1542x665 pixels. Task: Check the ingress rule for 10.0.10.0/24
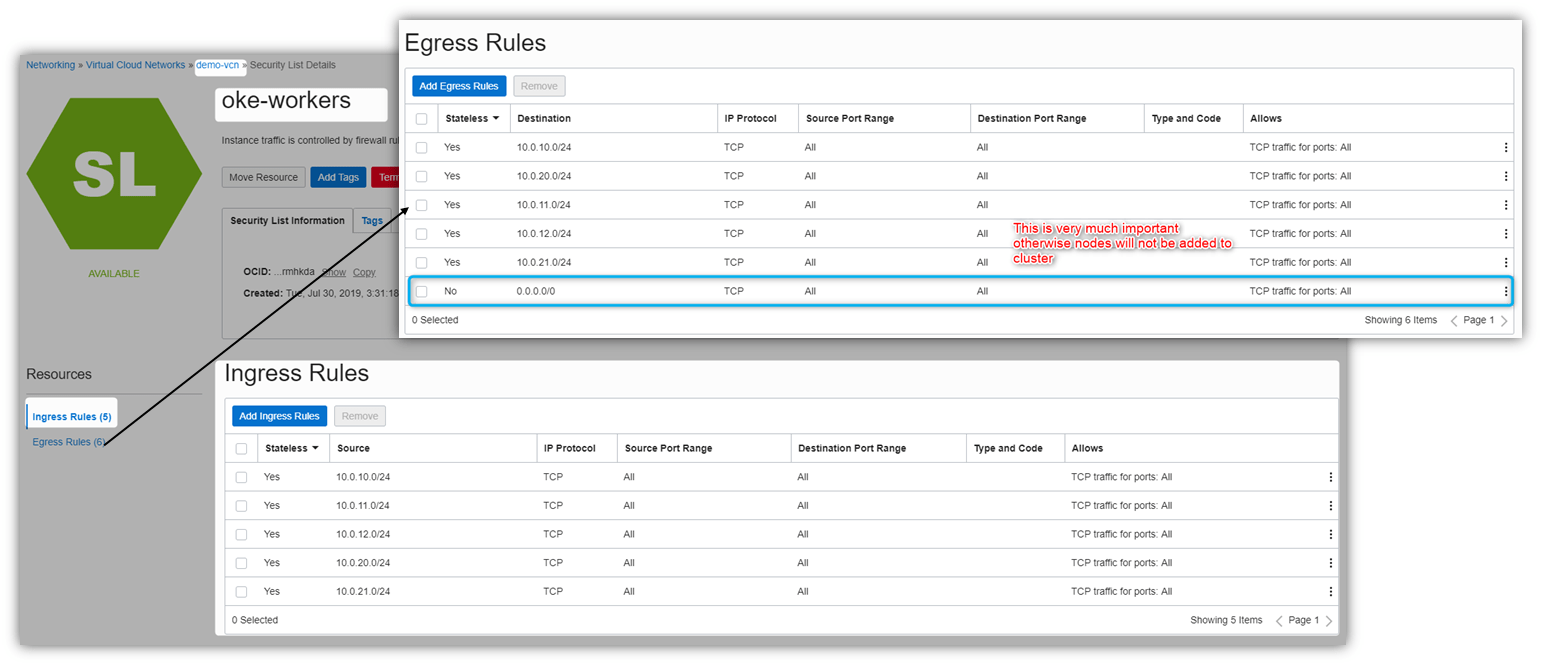[241, 477]
